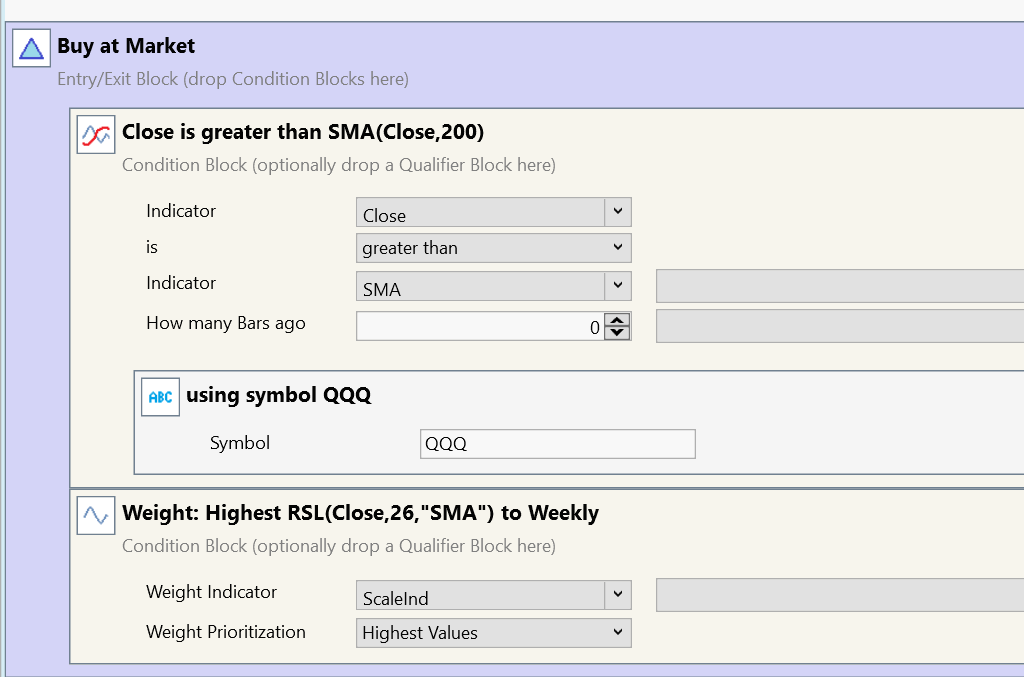Select the 'using symbol QQQ' qualifier header
The width and height of the screenshot is (1024, 677).
pyautogui.click(x=278, y=395)
